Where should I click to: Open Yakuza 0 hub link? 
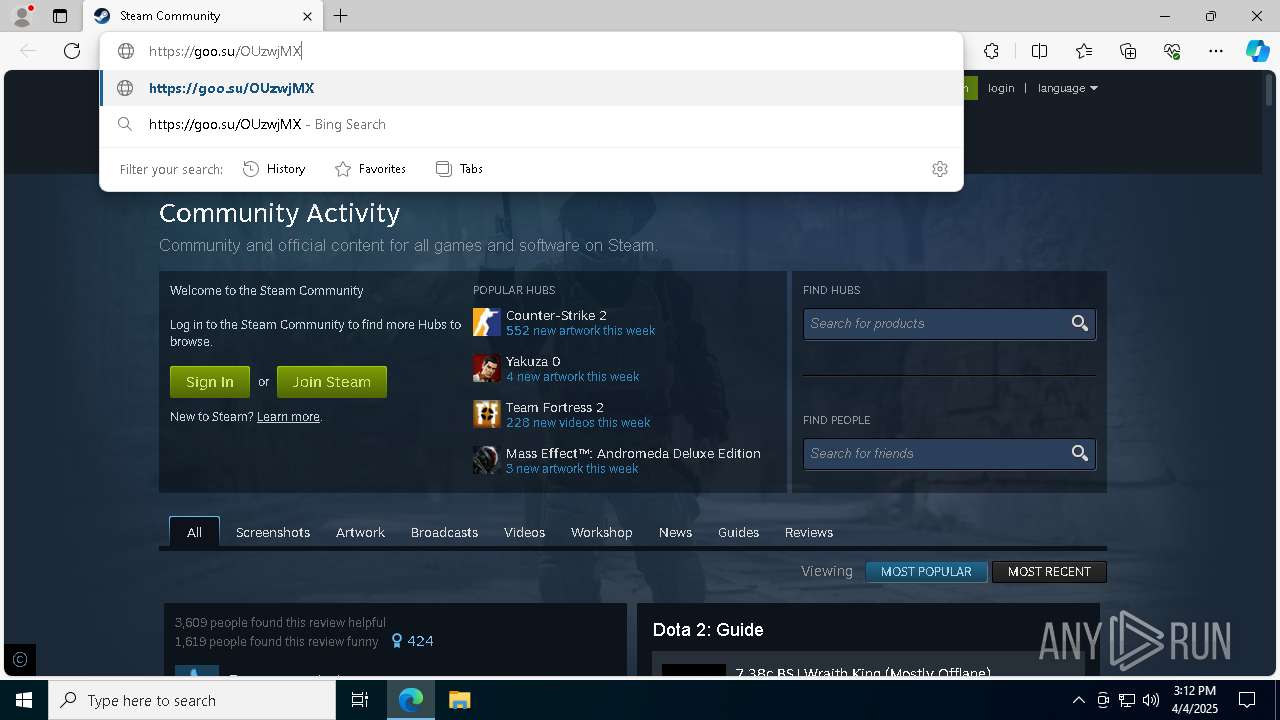533,361
